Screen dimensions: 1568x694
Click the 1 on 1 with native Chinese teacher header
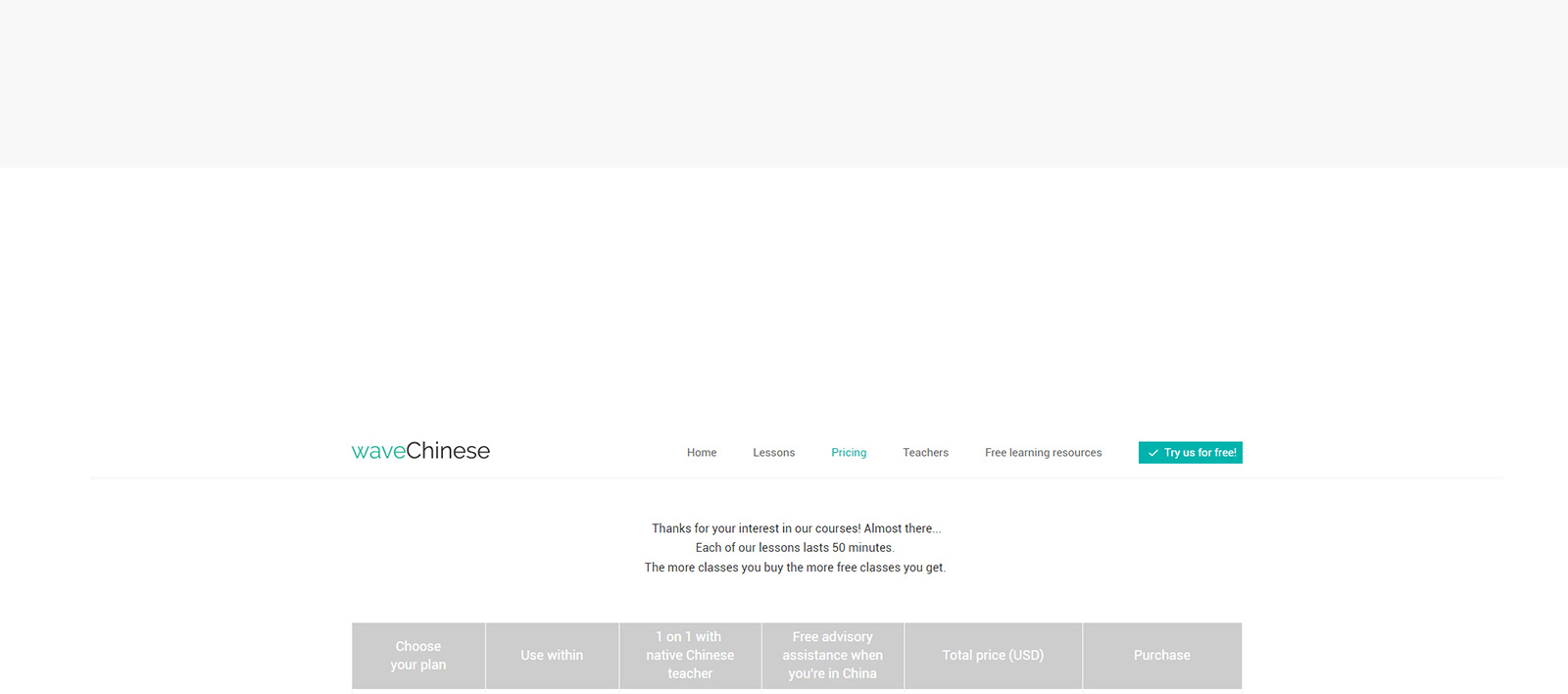690,656
